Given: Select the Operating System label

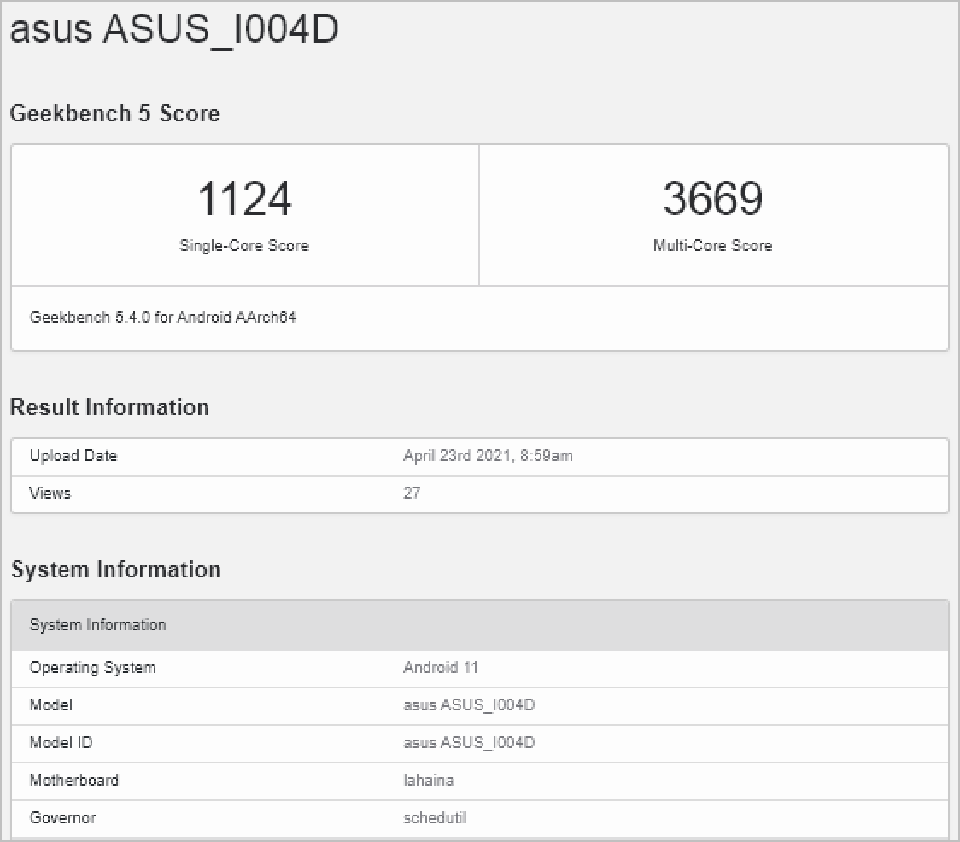Looking at the screenshot, I should pos(92,667).
